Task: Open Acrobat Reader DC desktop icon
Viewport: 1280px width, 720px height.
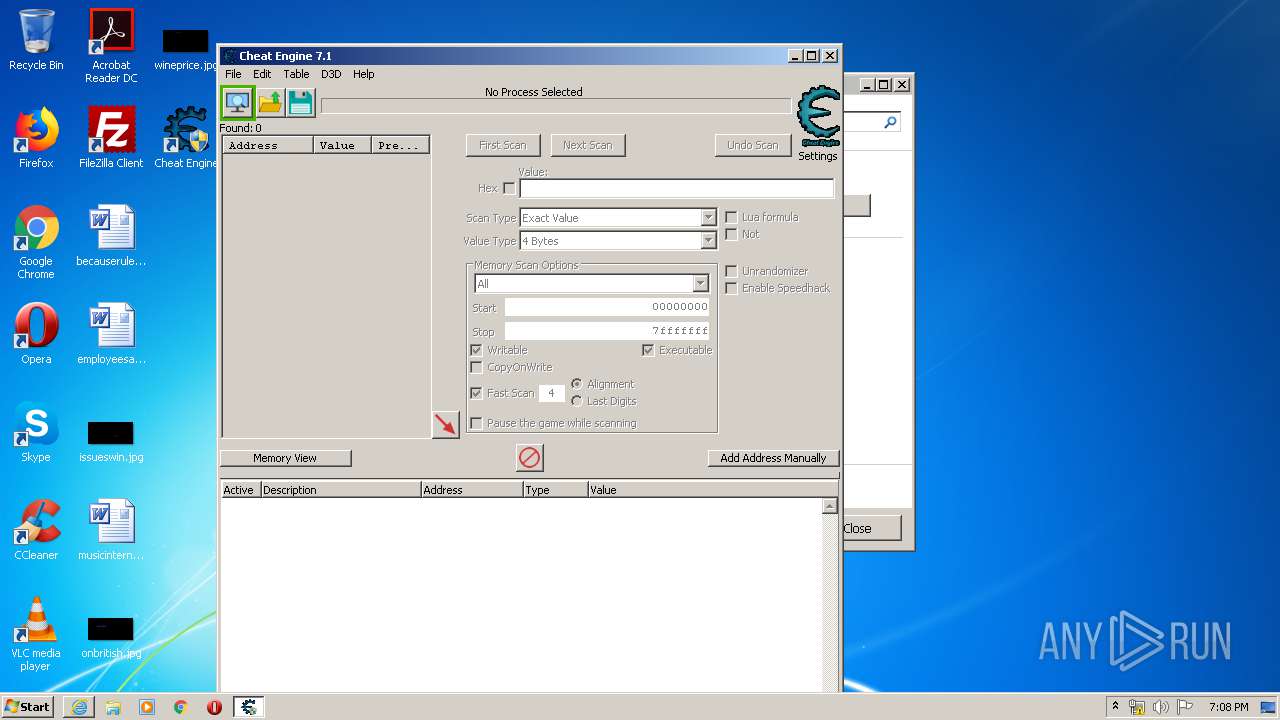Action: [x=111, y=46]
